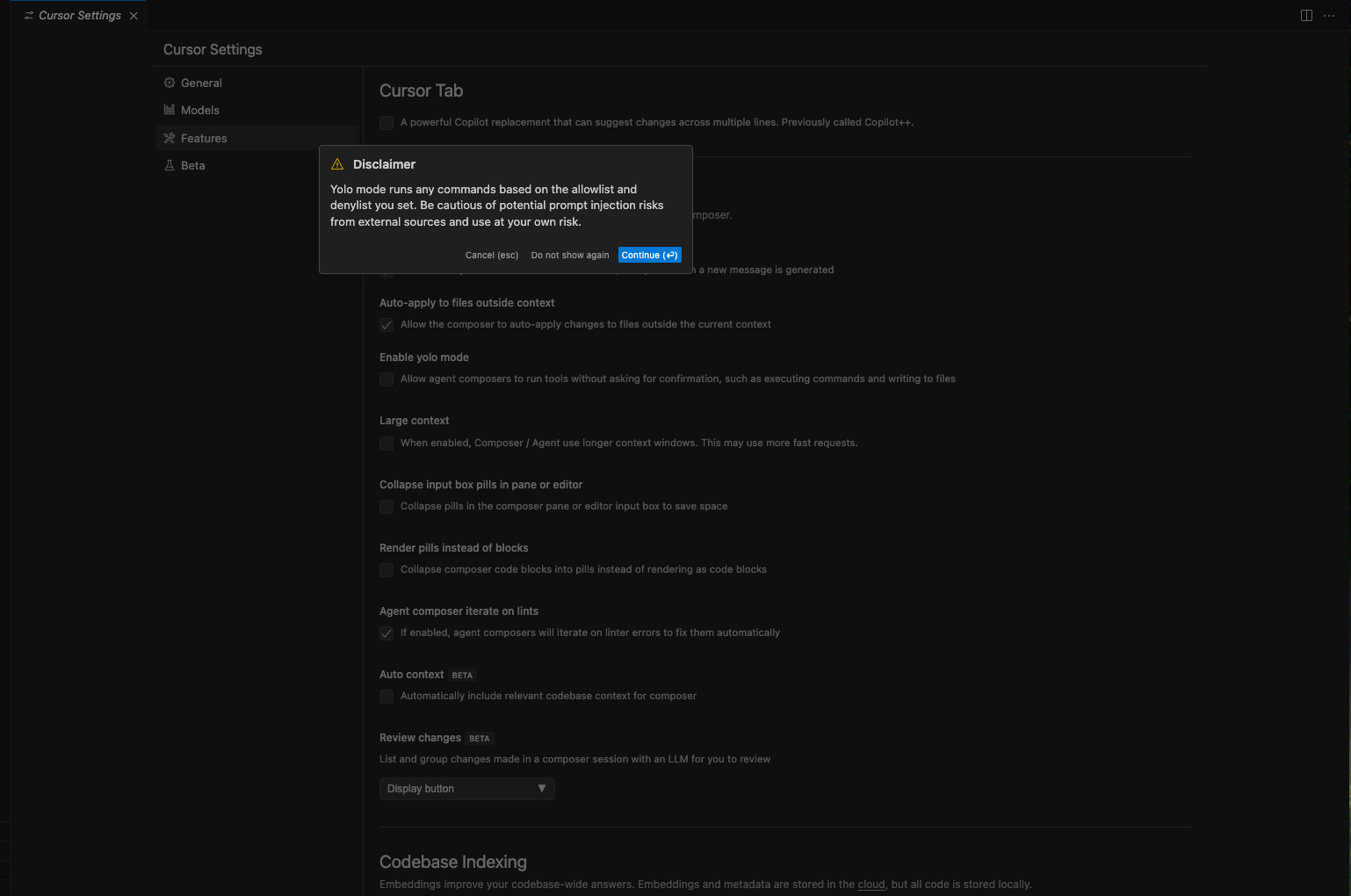Split the editor using the layout icon
The image size is (1351, 896).
1306,16
